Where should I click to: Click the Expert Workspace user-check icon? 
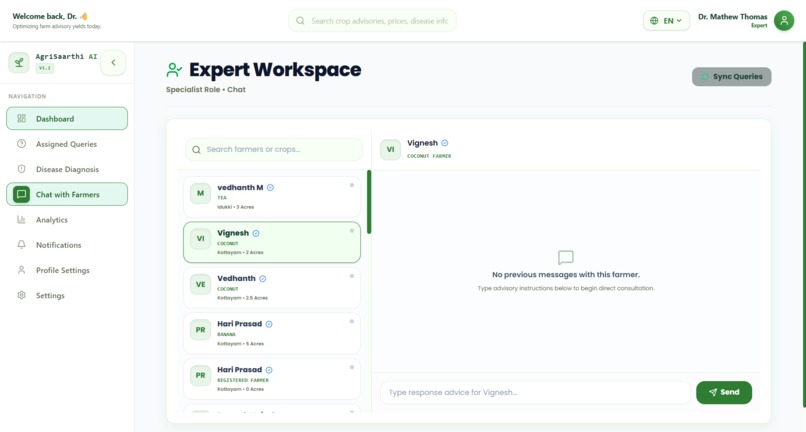[x=174, y=70]
